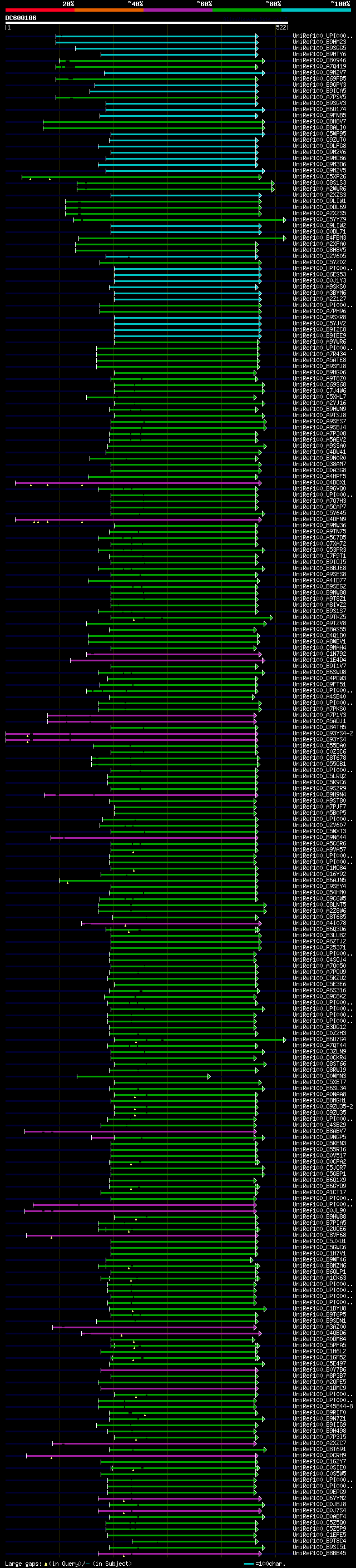This screenshot has height=1568, width=356.
Task: Select the UniRef100_C1DYU8 label
Action: tap(319, 1309)
